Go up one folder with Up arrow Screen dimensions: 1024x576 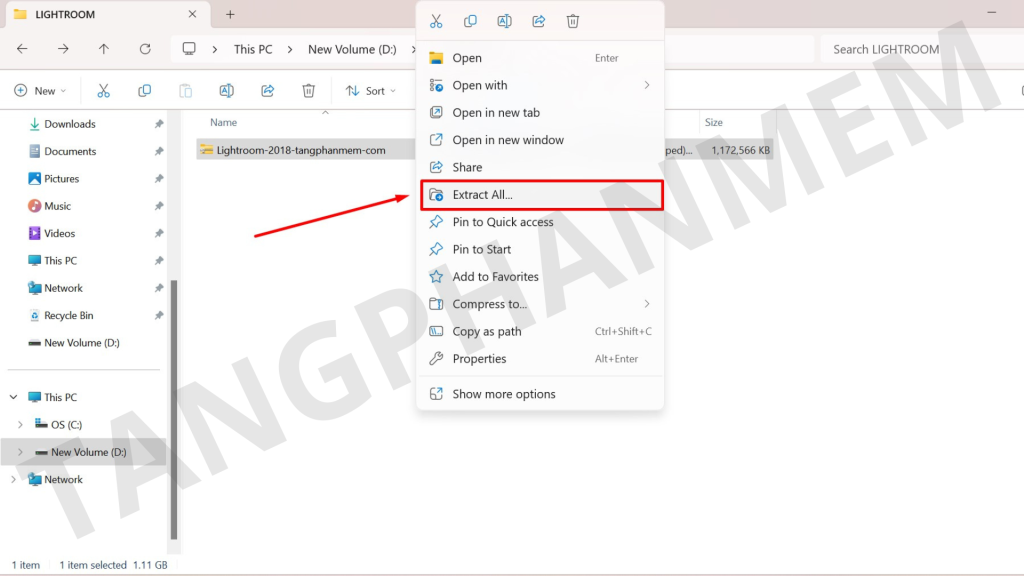(x=104, y=49)
